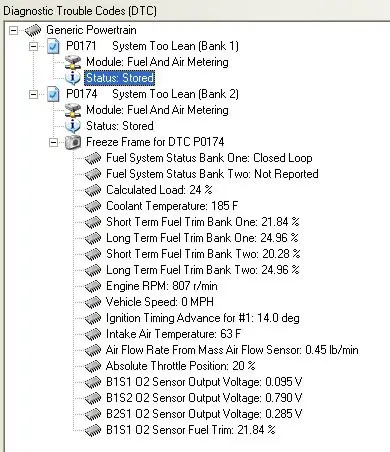Select Fuel System Status Bank Two: Not Reported
The image size is (390, 452).
tap(212, 174)
